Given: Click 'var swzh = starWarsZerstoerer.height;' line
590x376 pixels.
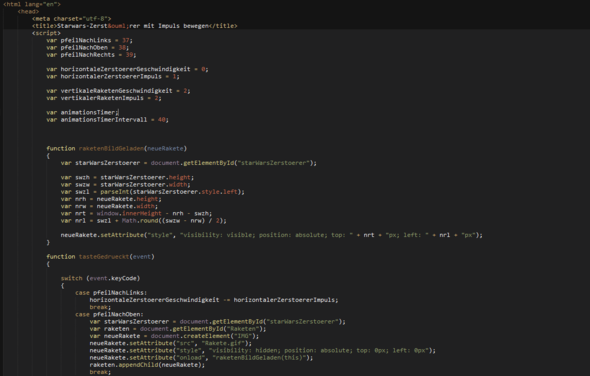Looking at the screenshot, I should 127,177.
